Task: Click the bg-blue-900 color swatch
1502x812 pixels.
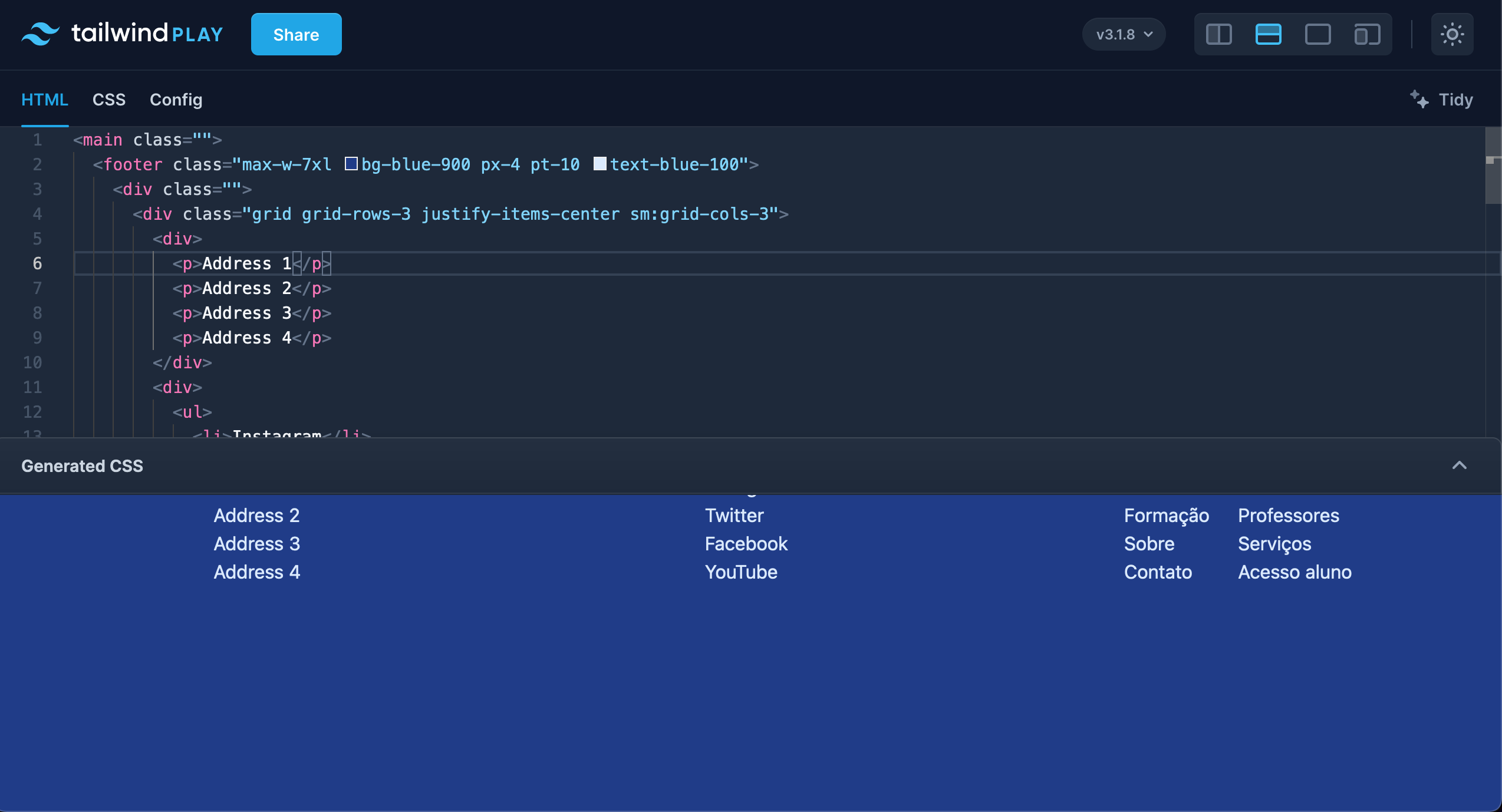Action: click(351, 164)
